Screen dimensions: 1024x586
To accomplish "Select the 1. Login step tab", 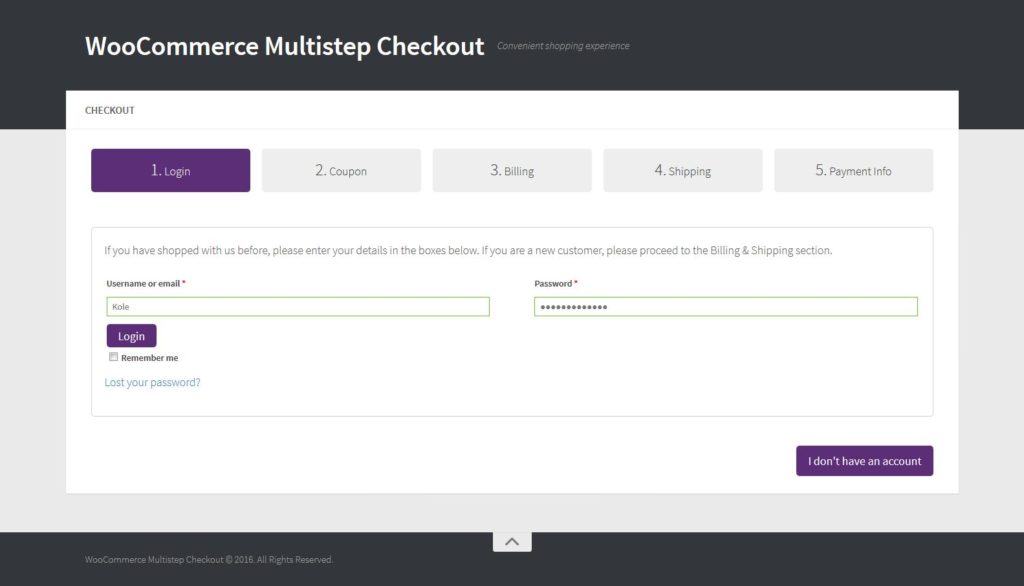I will click(x=170, y=171).
